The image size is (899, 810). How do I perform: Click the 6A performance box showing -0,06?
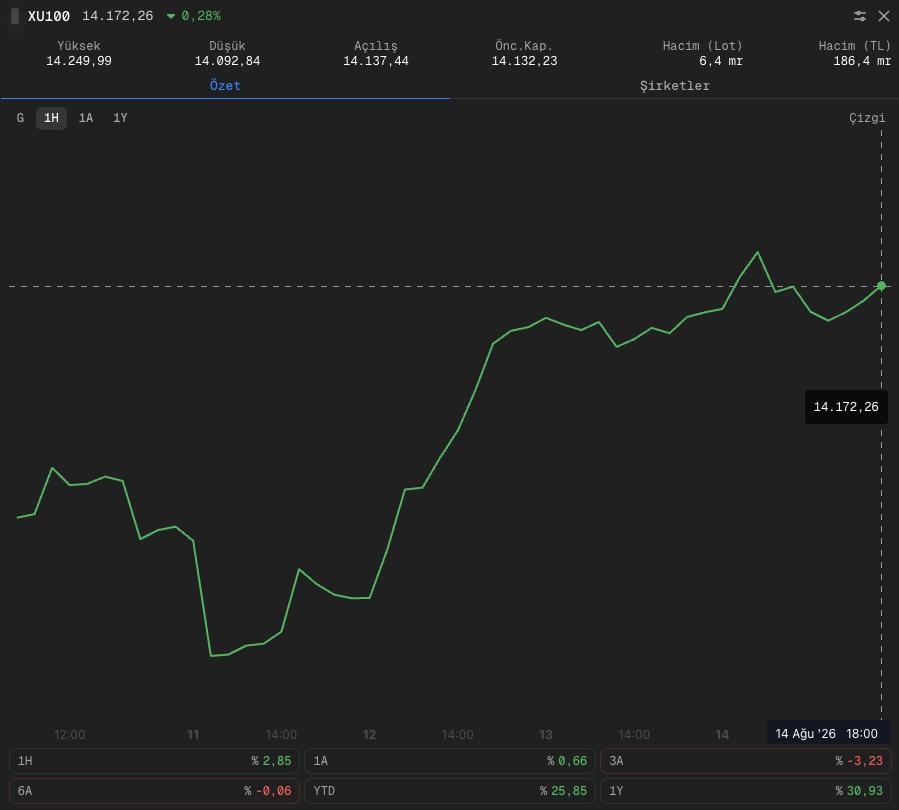[x=154, y=791]
